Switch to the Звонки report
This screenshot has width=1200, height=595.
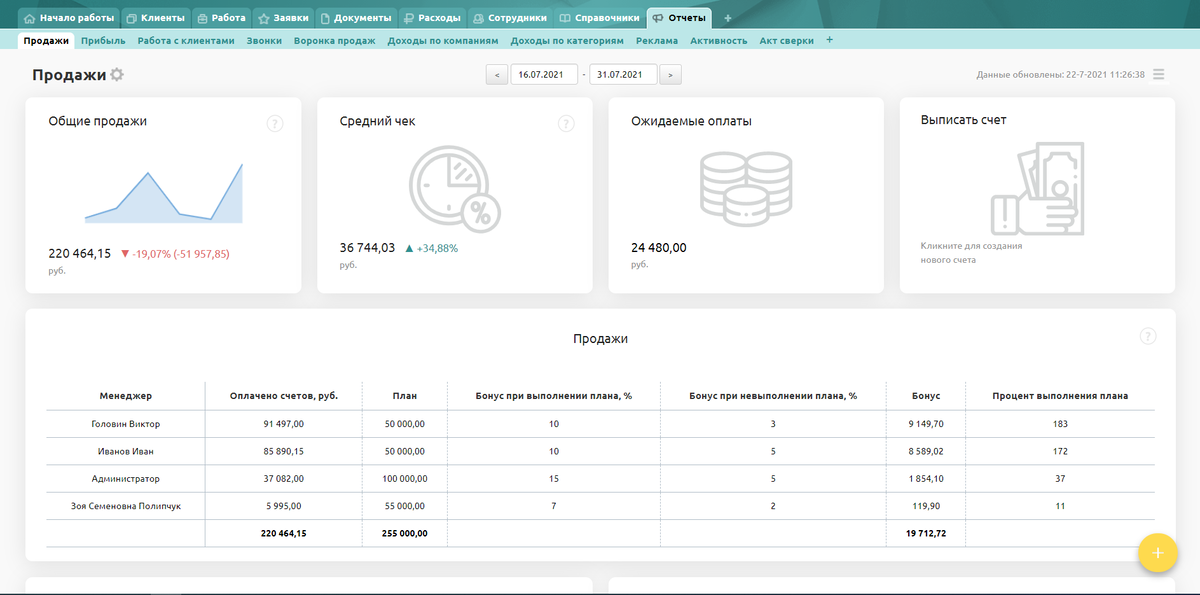(264, 41)
